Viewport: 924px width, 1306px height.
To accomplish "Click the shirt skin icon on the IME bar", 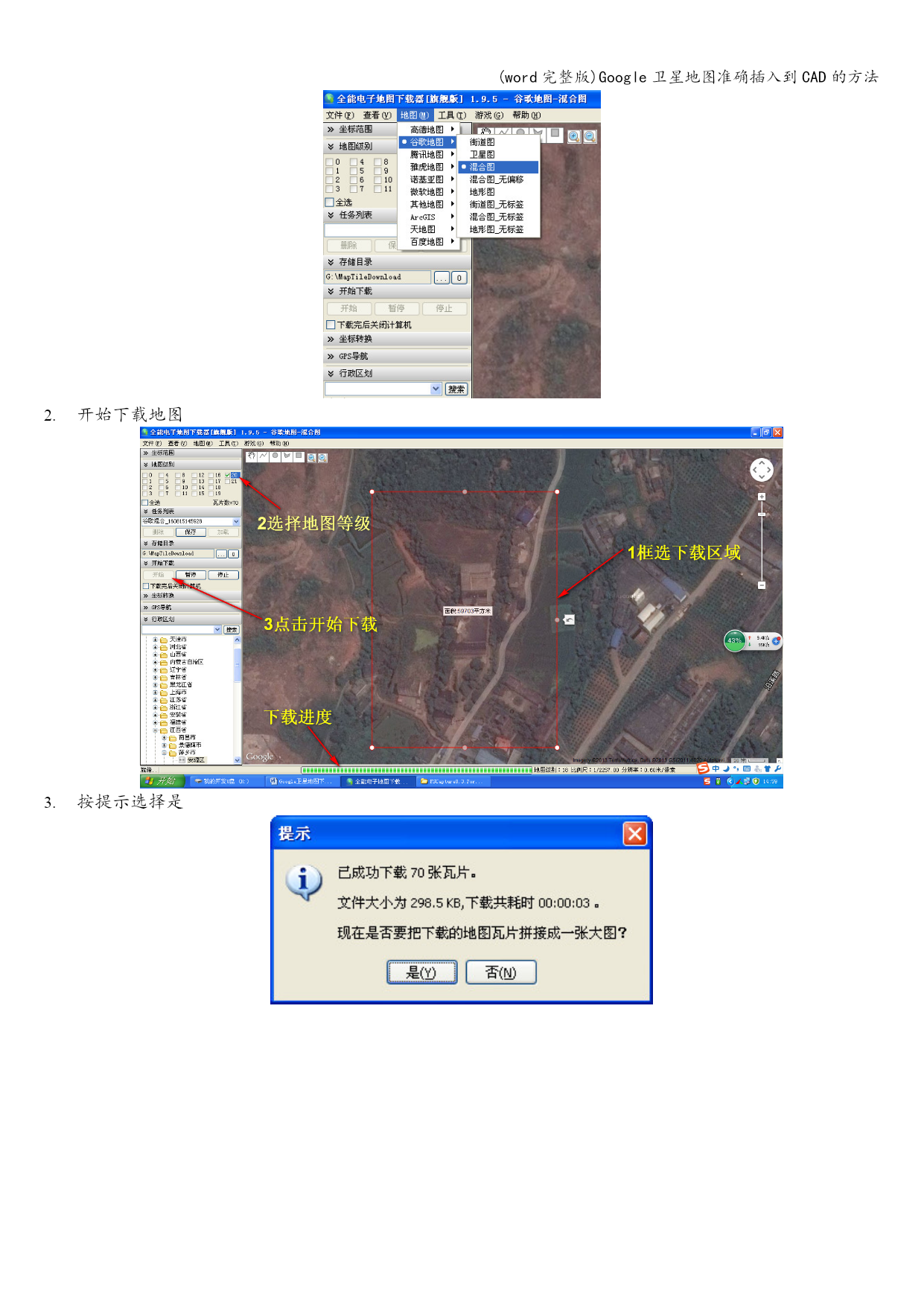I will pos(768,768).
